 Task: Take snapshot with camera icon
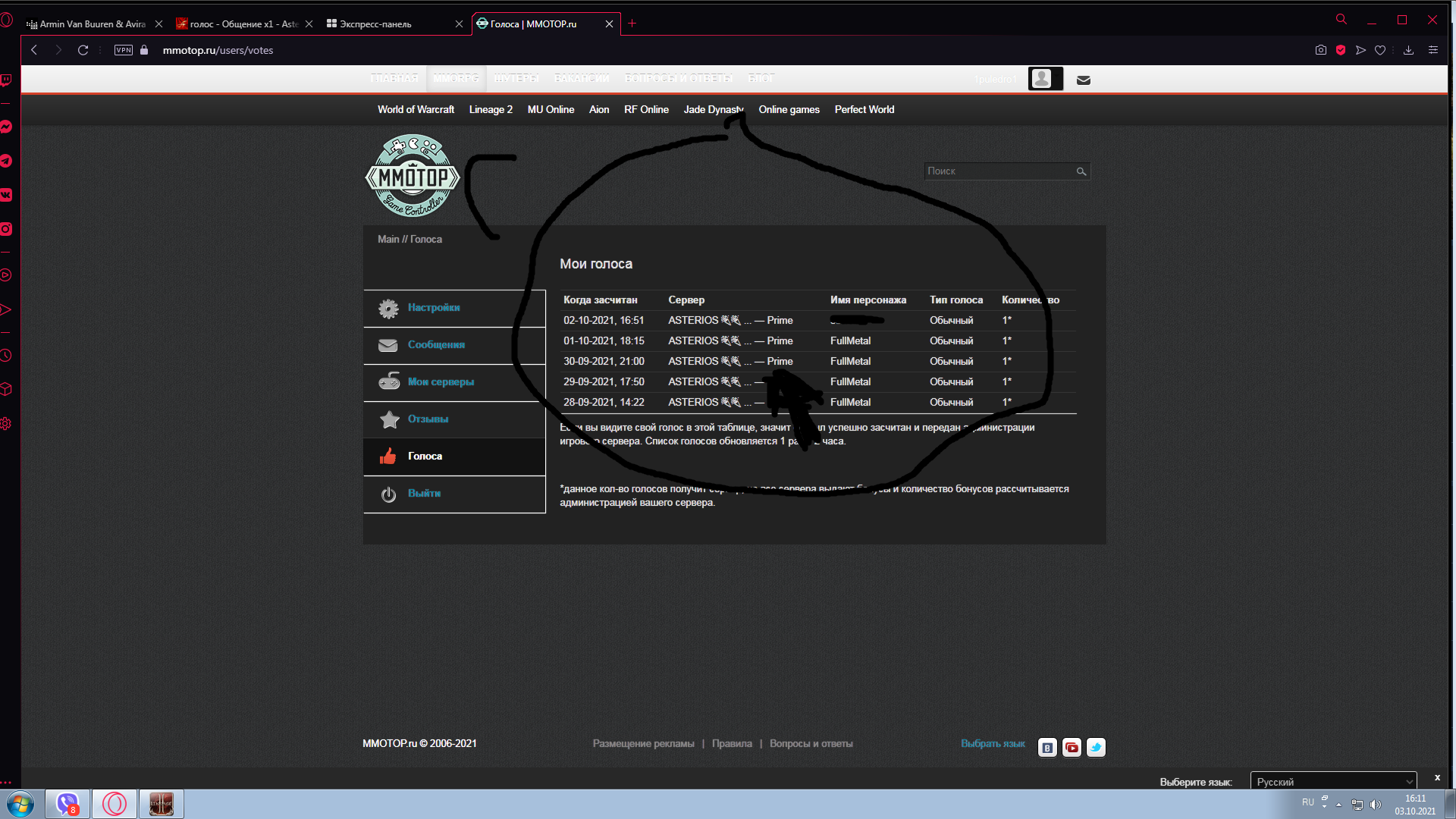coord(1321,50)
